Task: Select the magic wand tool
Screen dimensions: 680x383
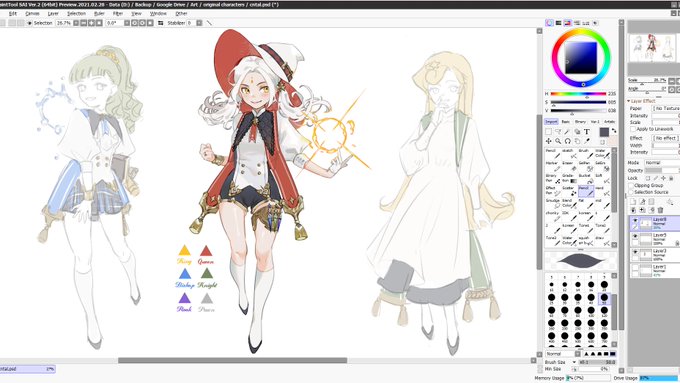Action: (x=568, y=131)
